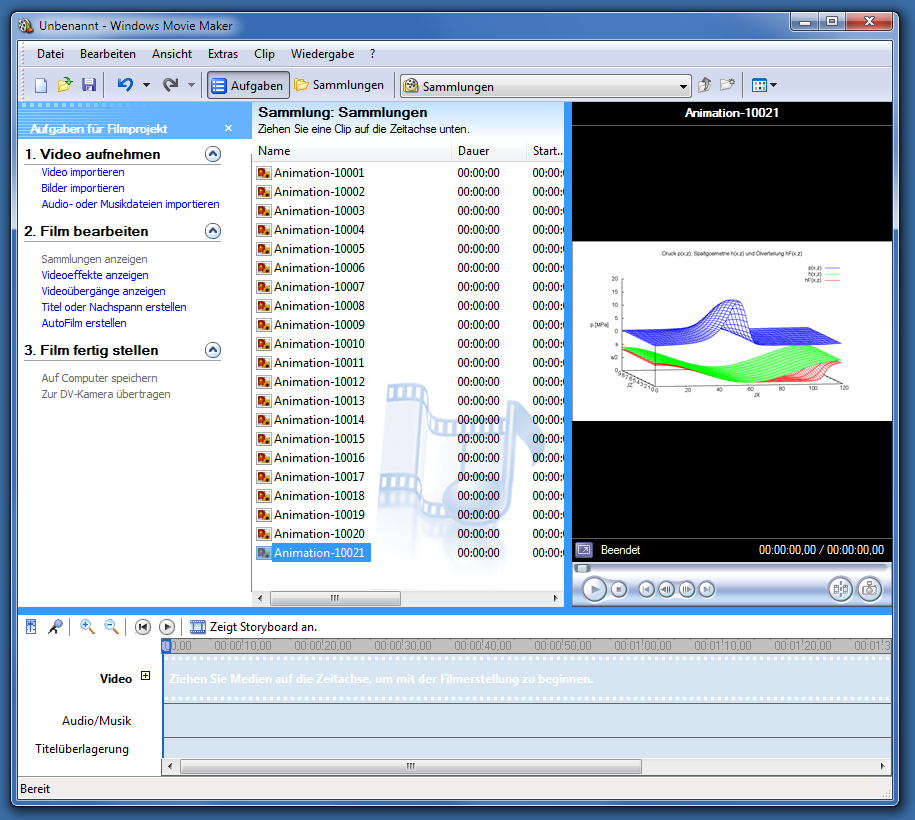Split the clip at the current frame

(x=841, y=589)
